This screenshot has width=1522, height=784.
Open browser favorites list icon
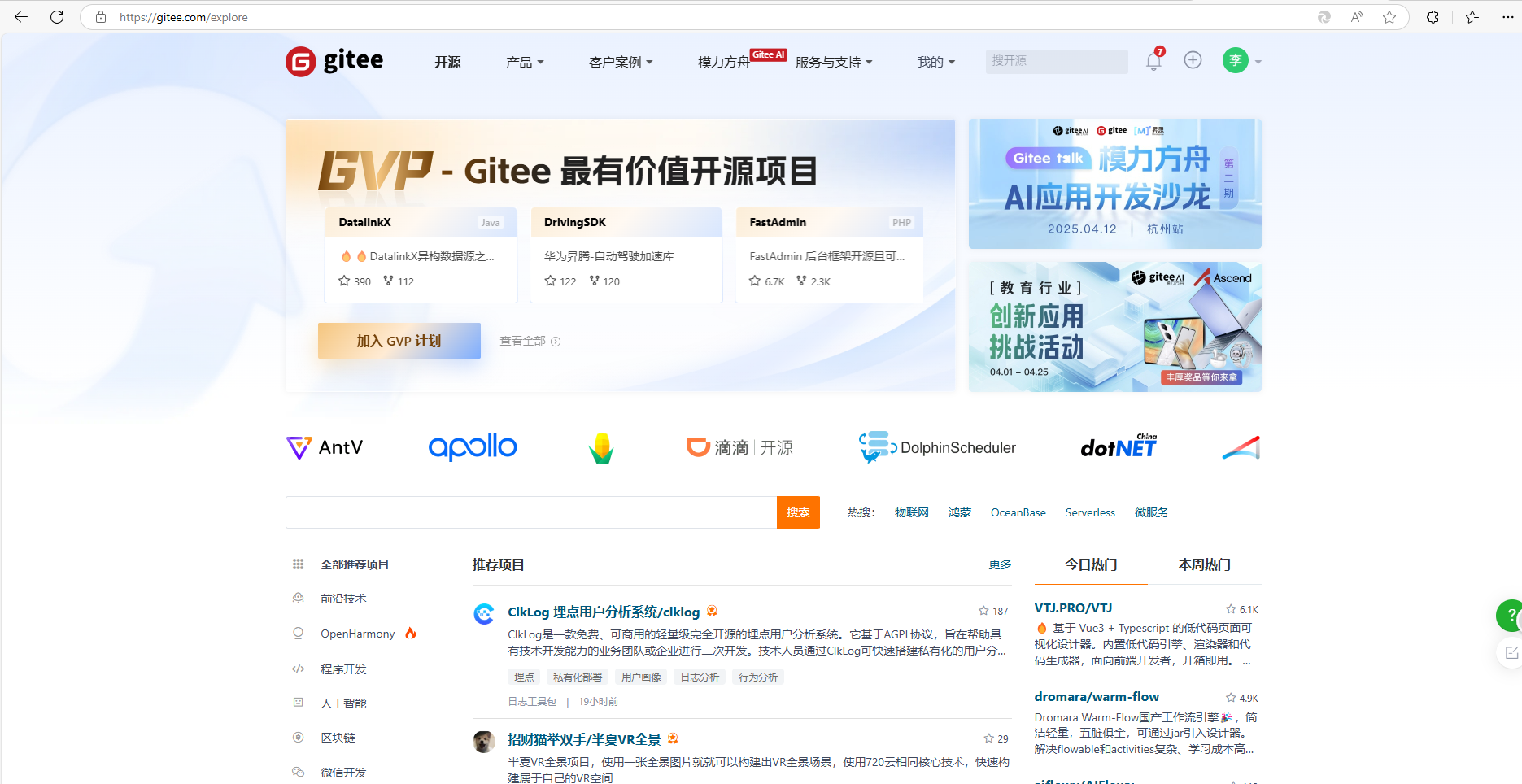1472,17
